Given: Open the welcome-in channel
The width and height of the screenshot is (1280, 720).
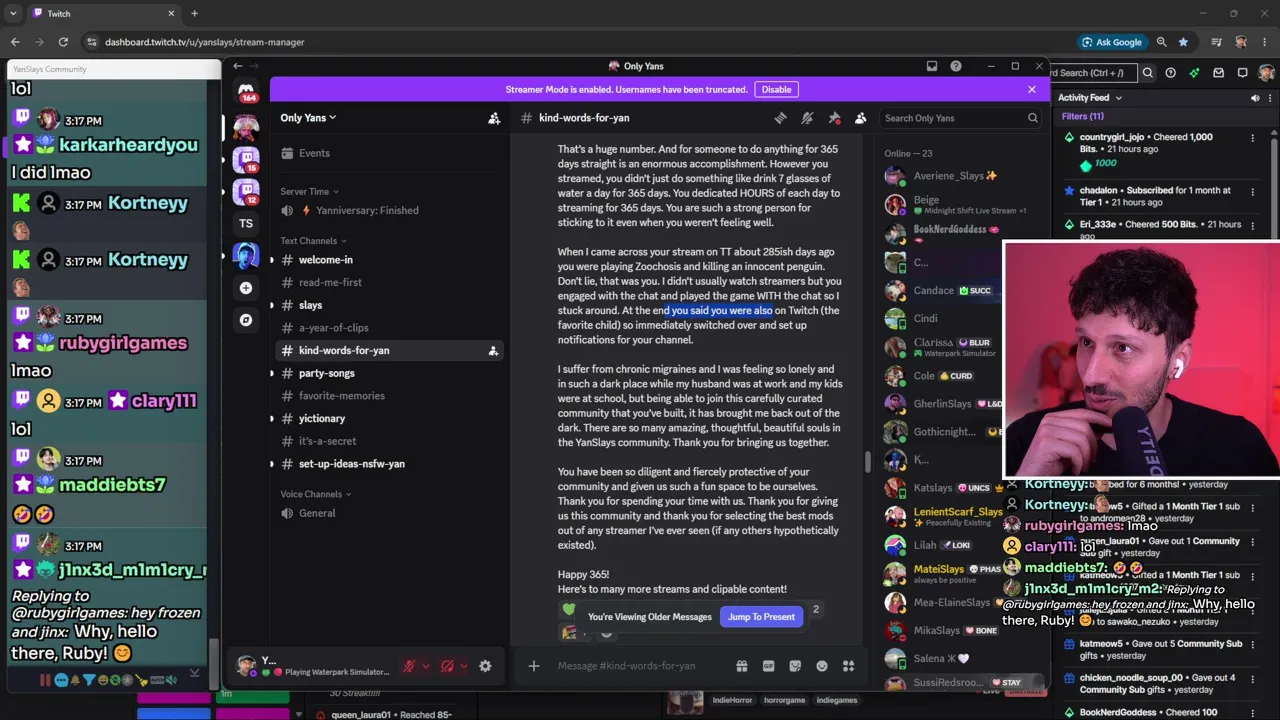Looking at the screenshot, I should [388, 260].
